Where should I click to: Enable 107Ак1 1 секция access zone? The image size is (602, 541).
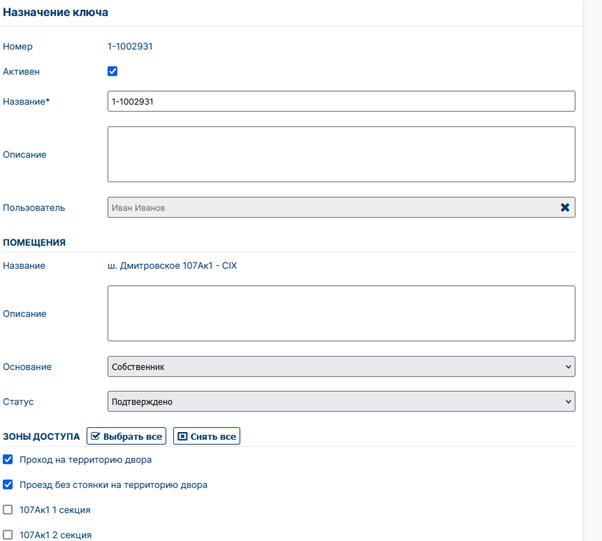coord(8,510)
